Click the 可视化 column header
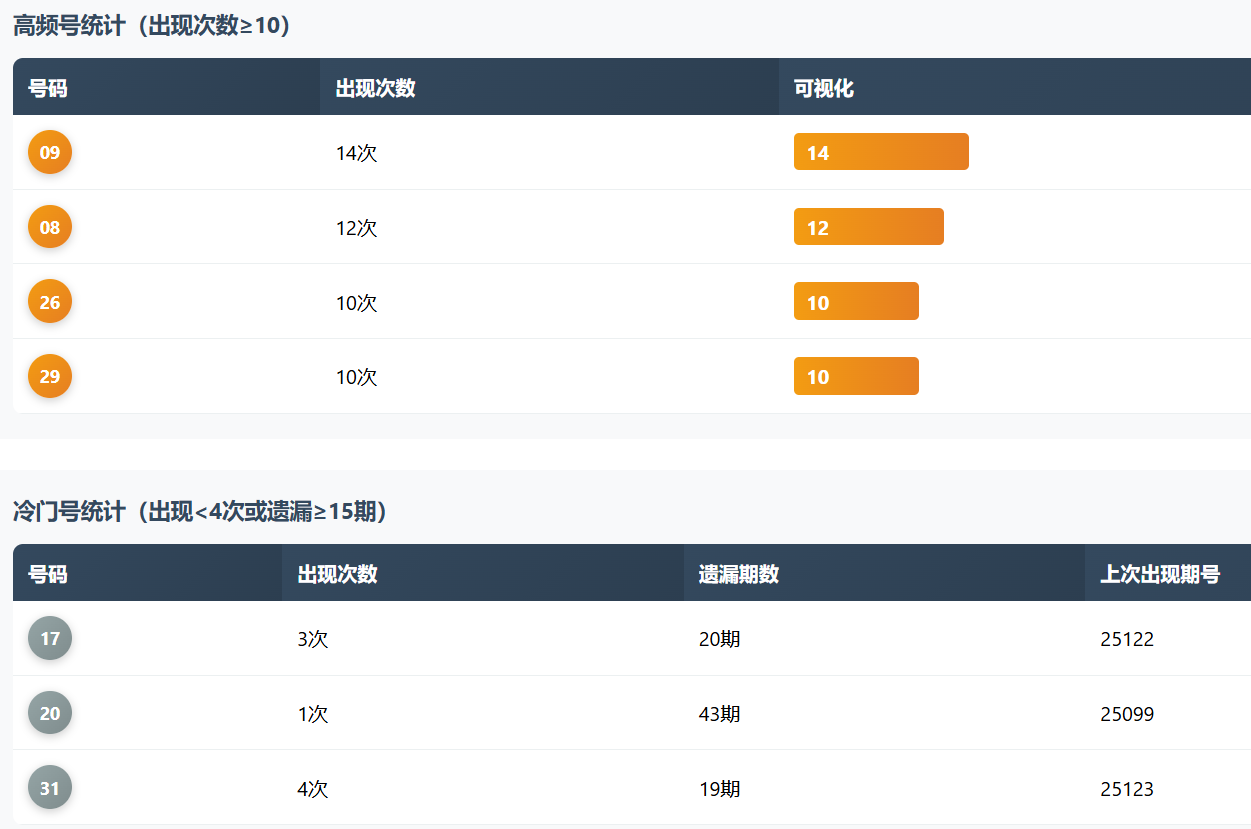This screenshot has width=1251, height=829. (824, 88)
